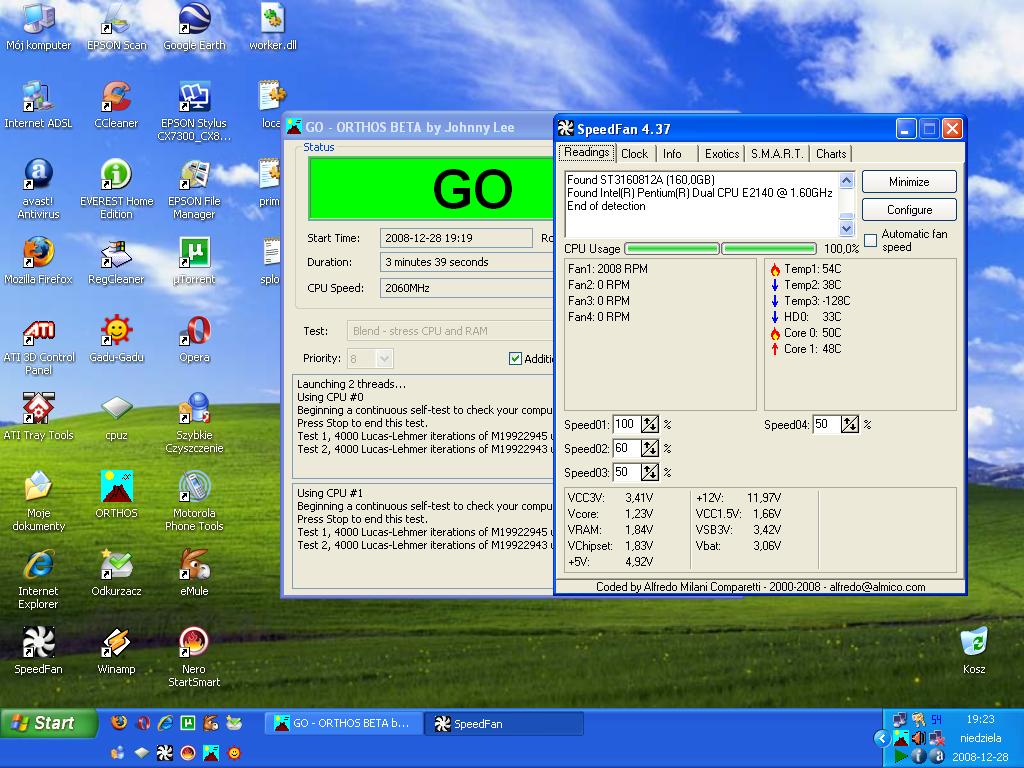Launch Internet Explorer from the desktop
This screenshot has width=1024, height=768.
(39, 579)
